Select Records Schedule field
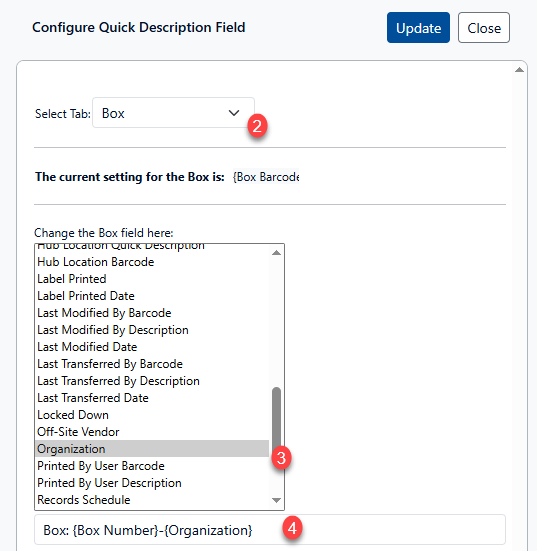 [152, 500]
